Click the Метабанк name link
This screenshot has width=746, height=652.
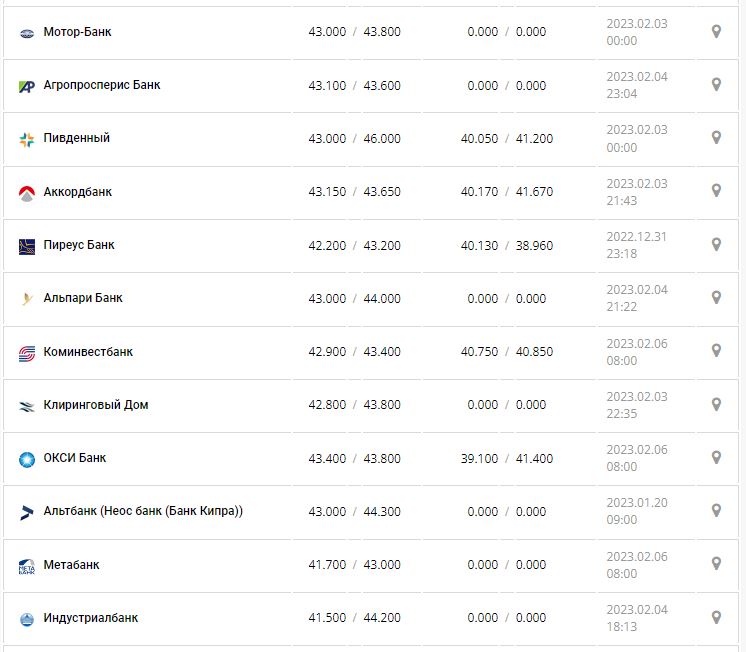pos(71,565)
